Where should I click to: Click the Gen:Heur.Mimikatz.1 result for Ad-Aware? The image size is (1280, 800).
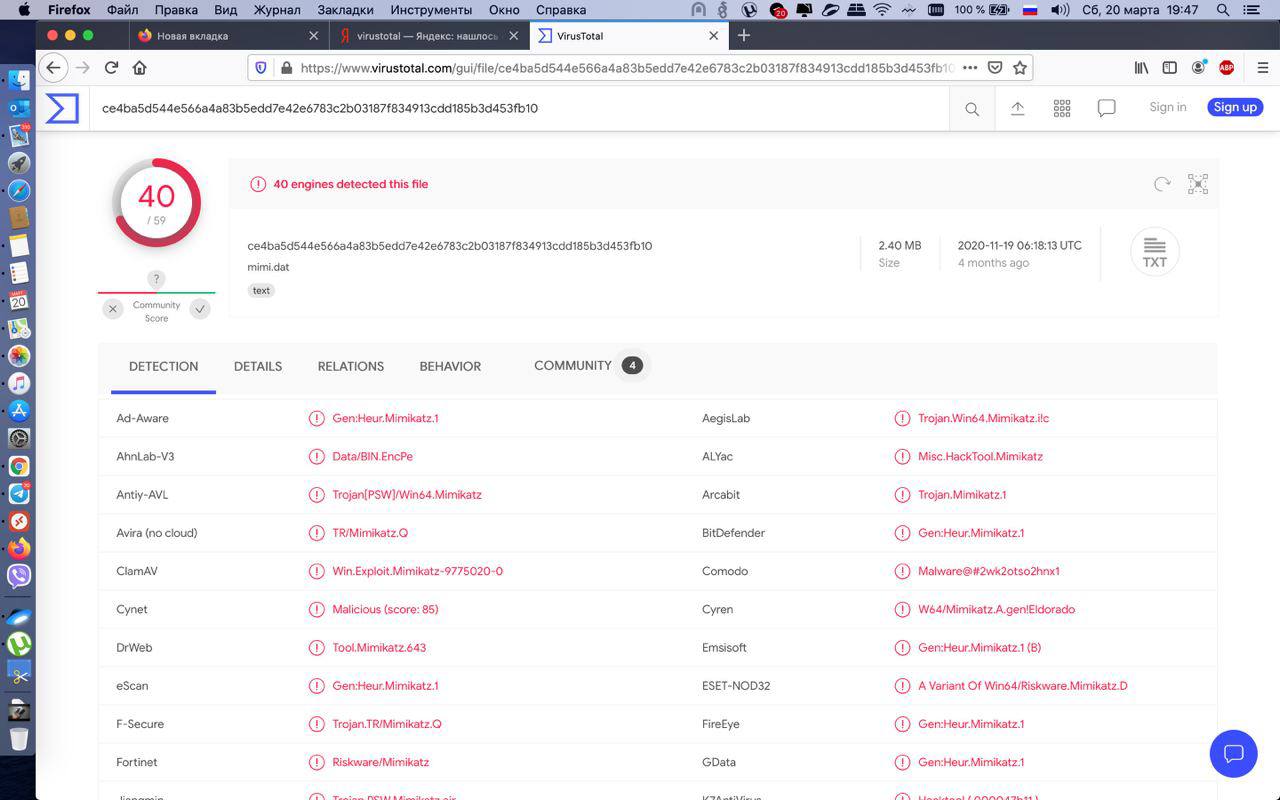[385, 418]
